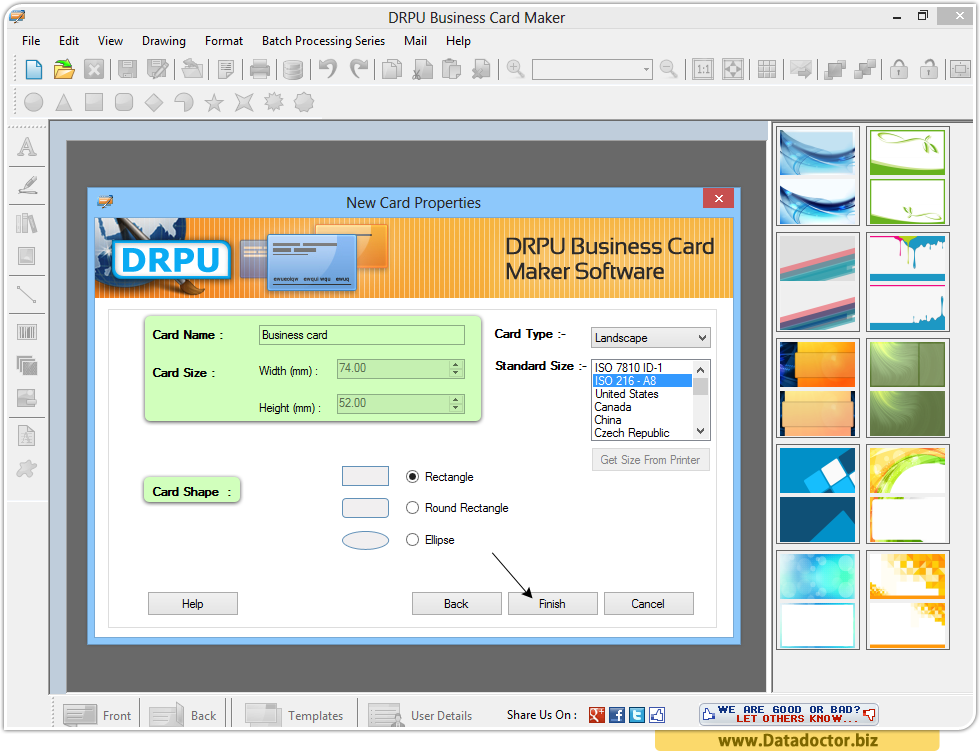Select the Barcode tool in left sidebar
The image size is (980, 751).
[27, 332]
